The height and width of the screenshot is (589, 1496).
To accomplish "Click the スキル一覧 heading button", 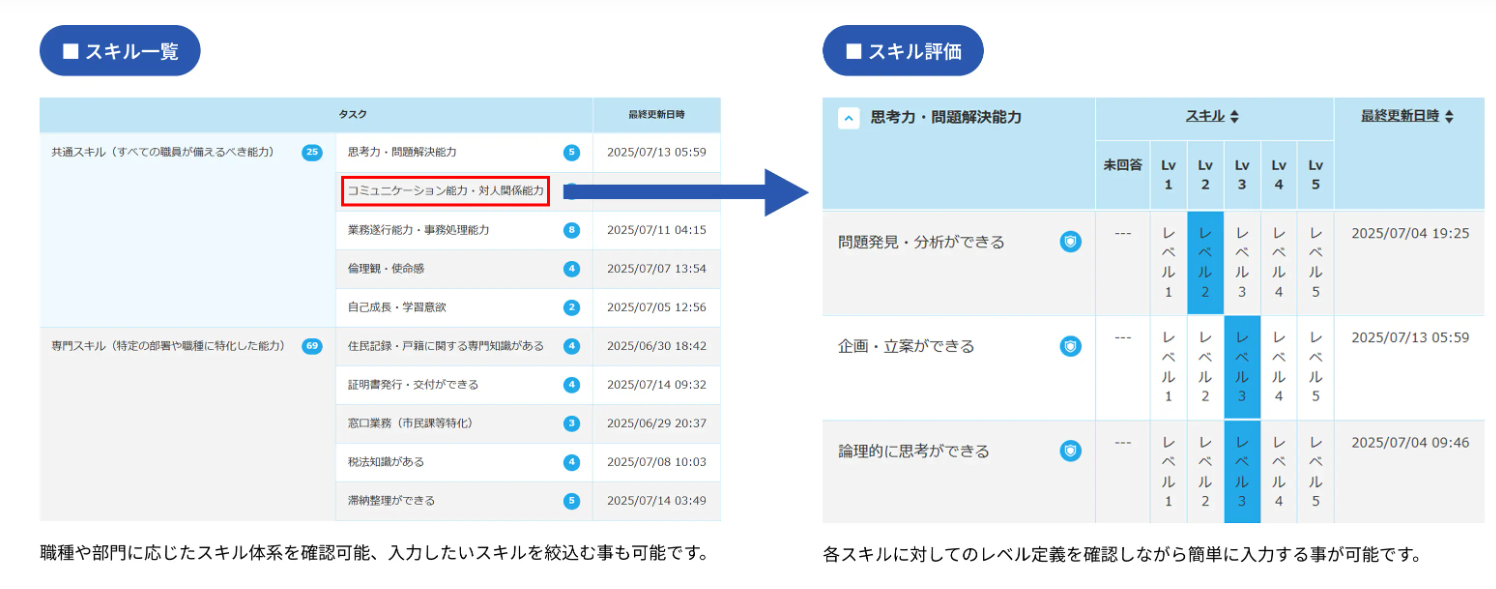I will coord(120,51).
